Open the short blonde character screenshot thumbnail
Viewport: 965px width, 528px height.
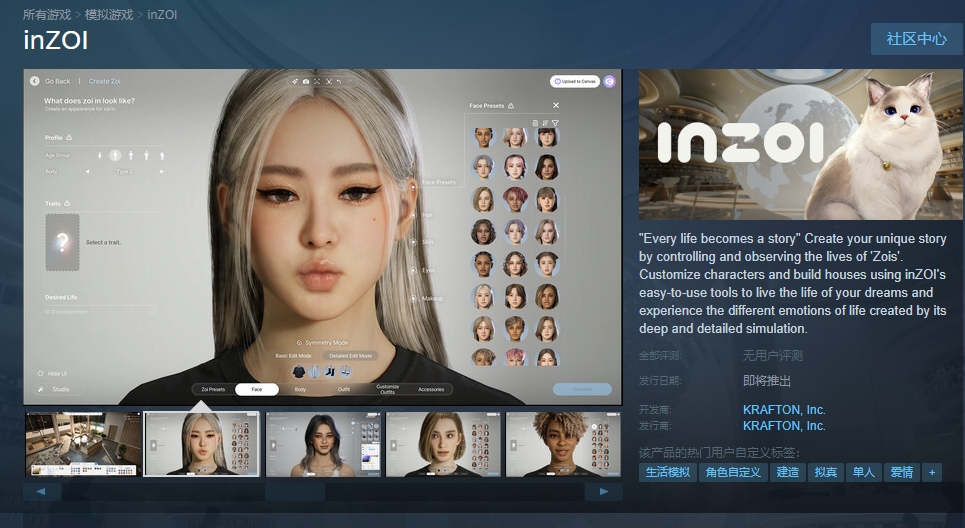tap(443, 444)
